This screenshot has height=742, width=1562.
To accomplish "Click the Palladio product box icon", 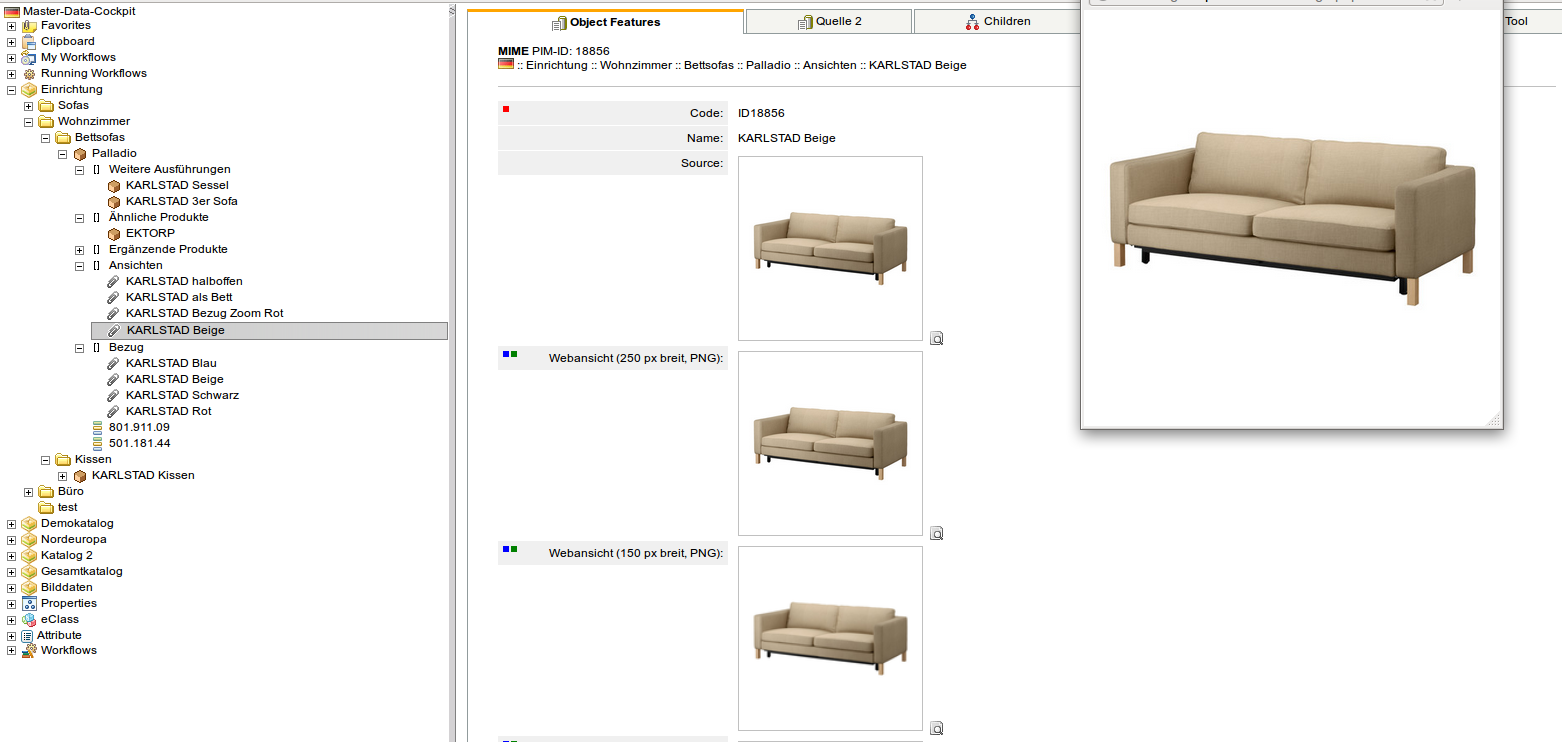I will click(80, 154).
